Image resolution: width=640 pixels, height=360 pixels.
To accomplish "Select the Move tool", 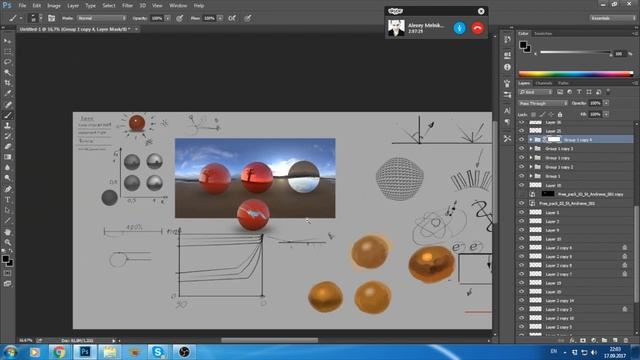I will [7, 41].
